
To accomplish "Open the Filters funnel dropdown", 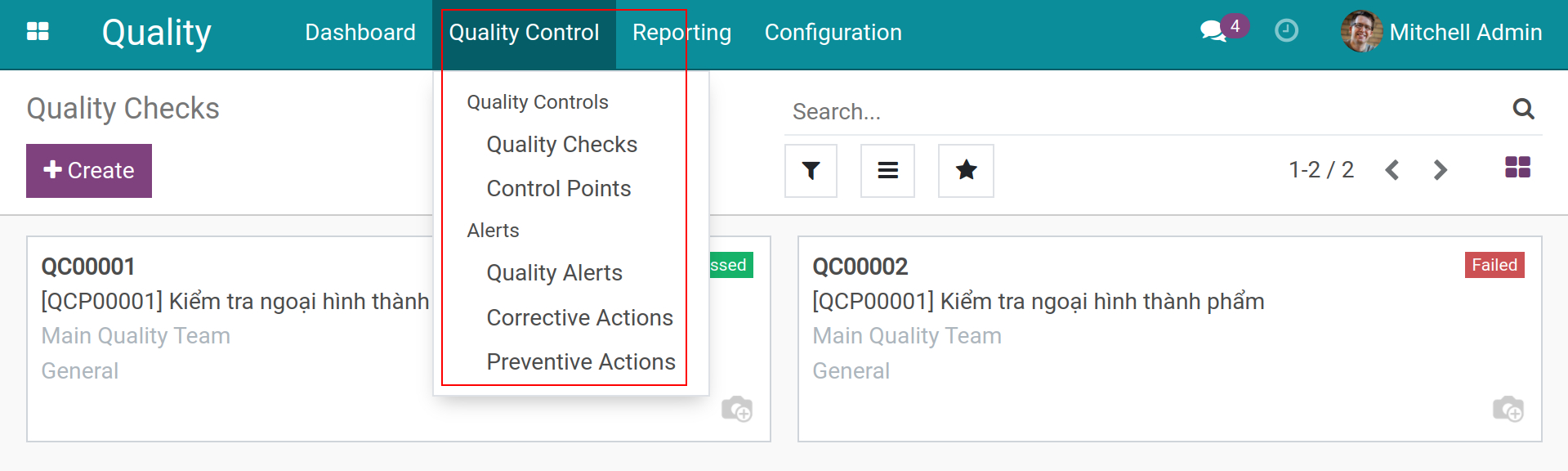I will click(x=811, y=171).
